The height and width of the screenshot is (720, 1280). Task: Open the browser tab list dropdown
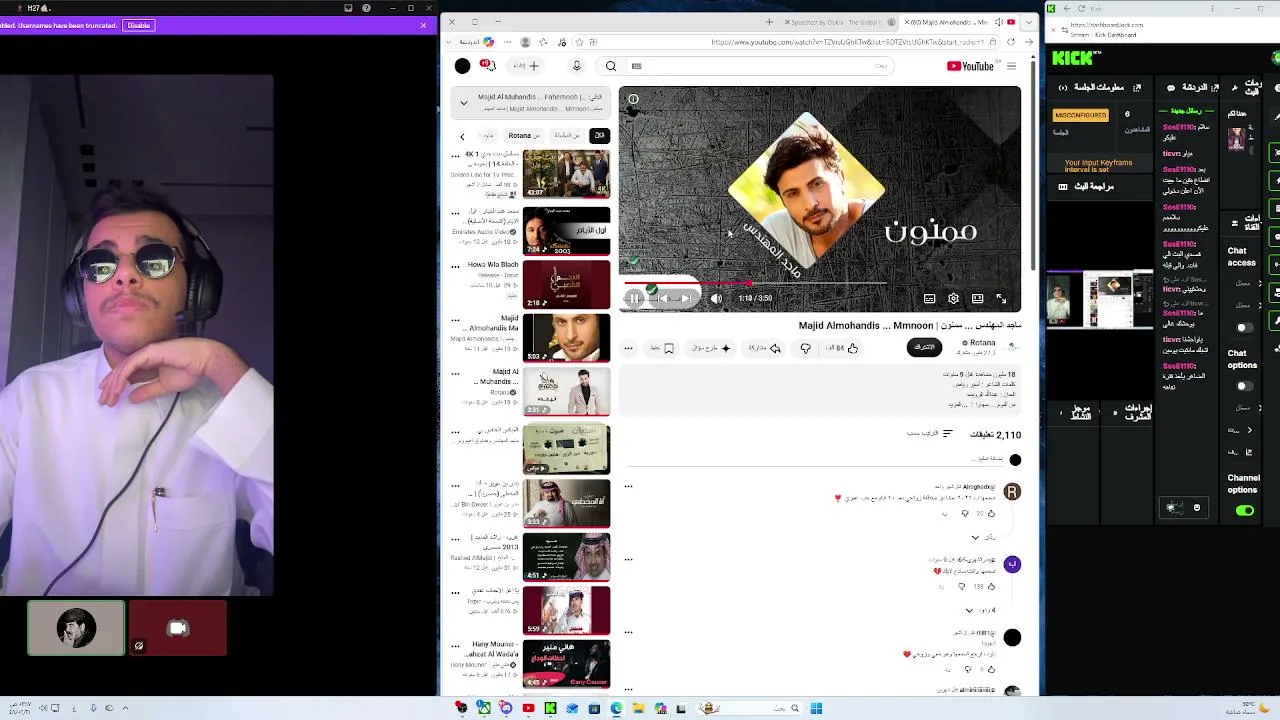pos(1029,22)
